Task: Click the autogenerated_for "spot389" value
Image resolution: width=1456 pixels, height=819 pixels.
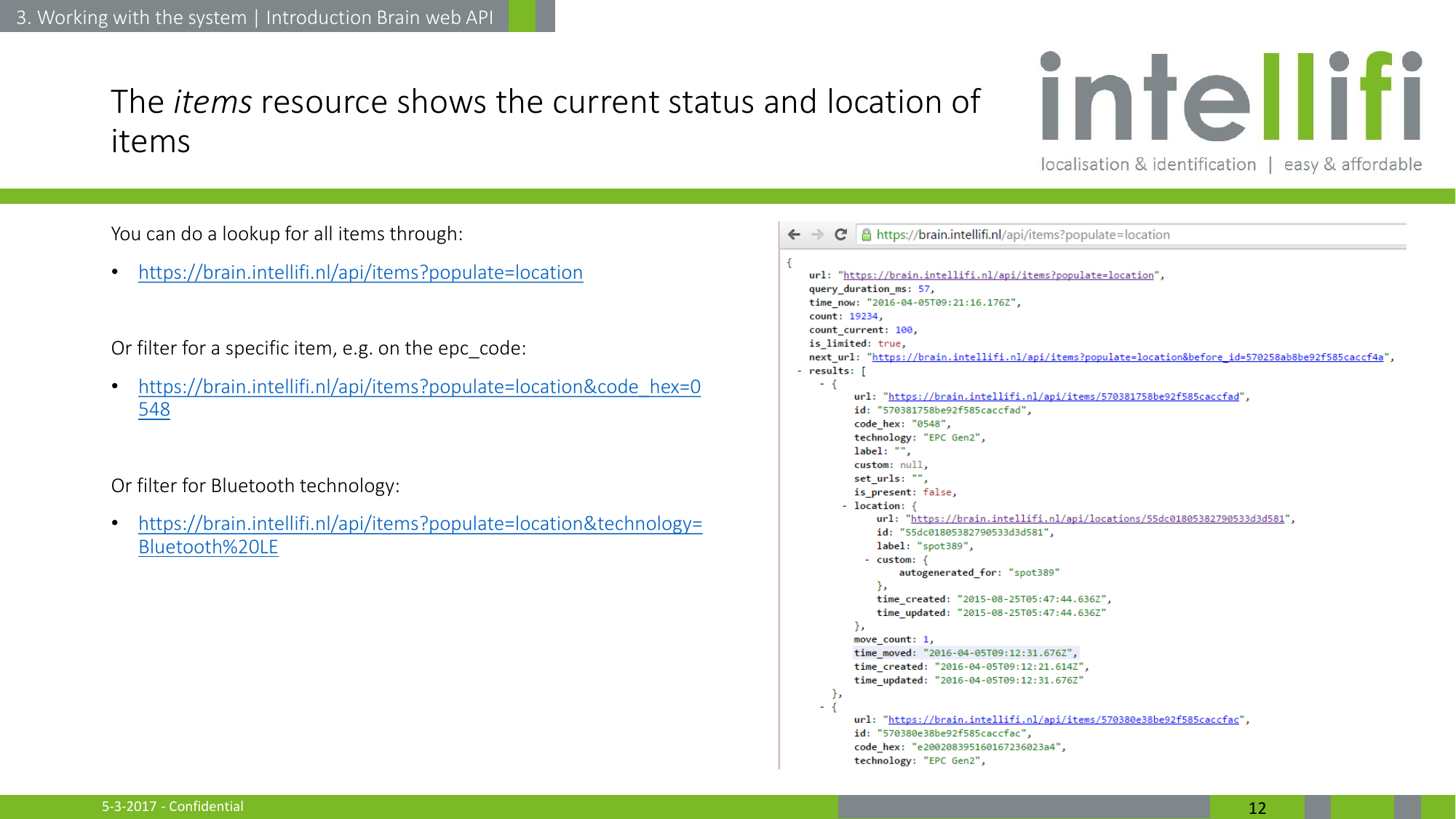Action: click(1034, 573)
